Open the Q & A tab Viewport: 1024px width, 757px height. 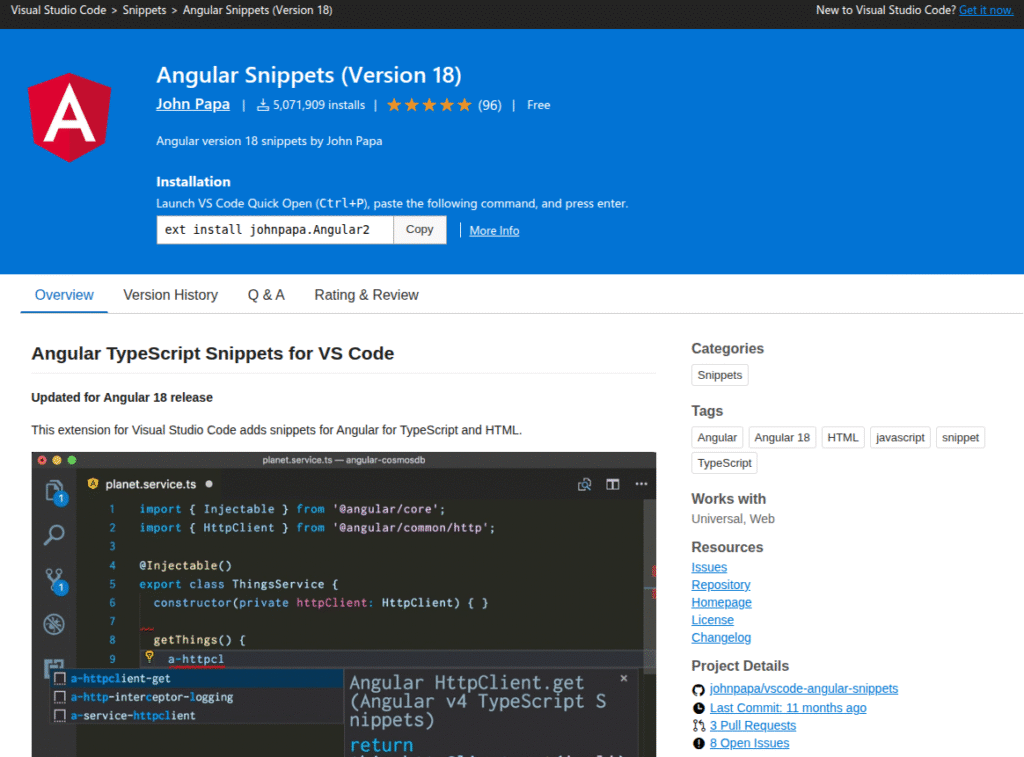coord(266,295)
